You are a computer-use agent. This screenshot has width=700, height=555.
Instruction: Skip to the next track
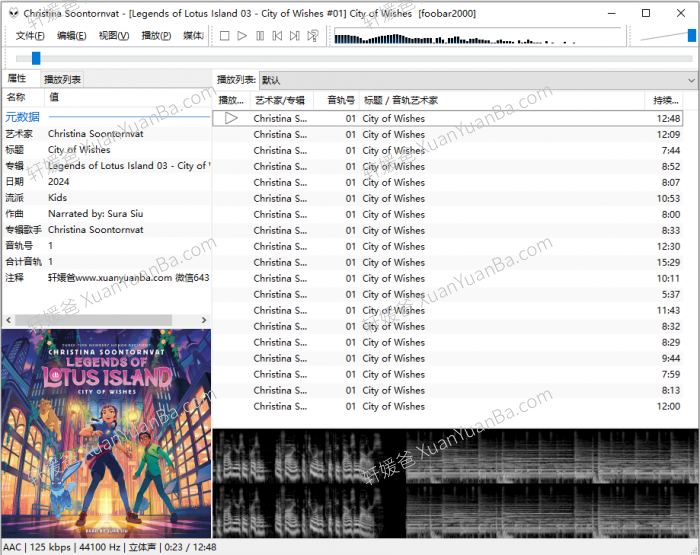tap(294, 36)
